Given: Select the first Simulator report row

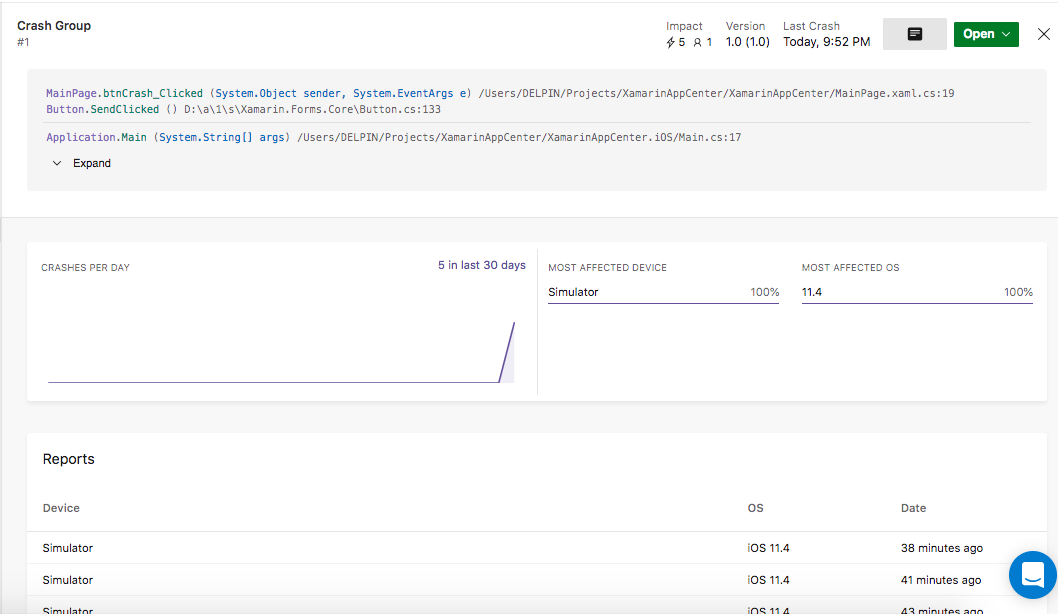Looking at the screenshot, I should click(68, 548).
